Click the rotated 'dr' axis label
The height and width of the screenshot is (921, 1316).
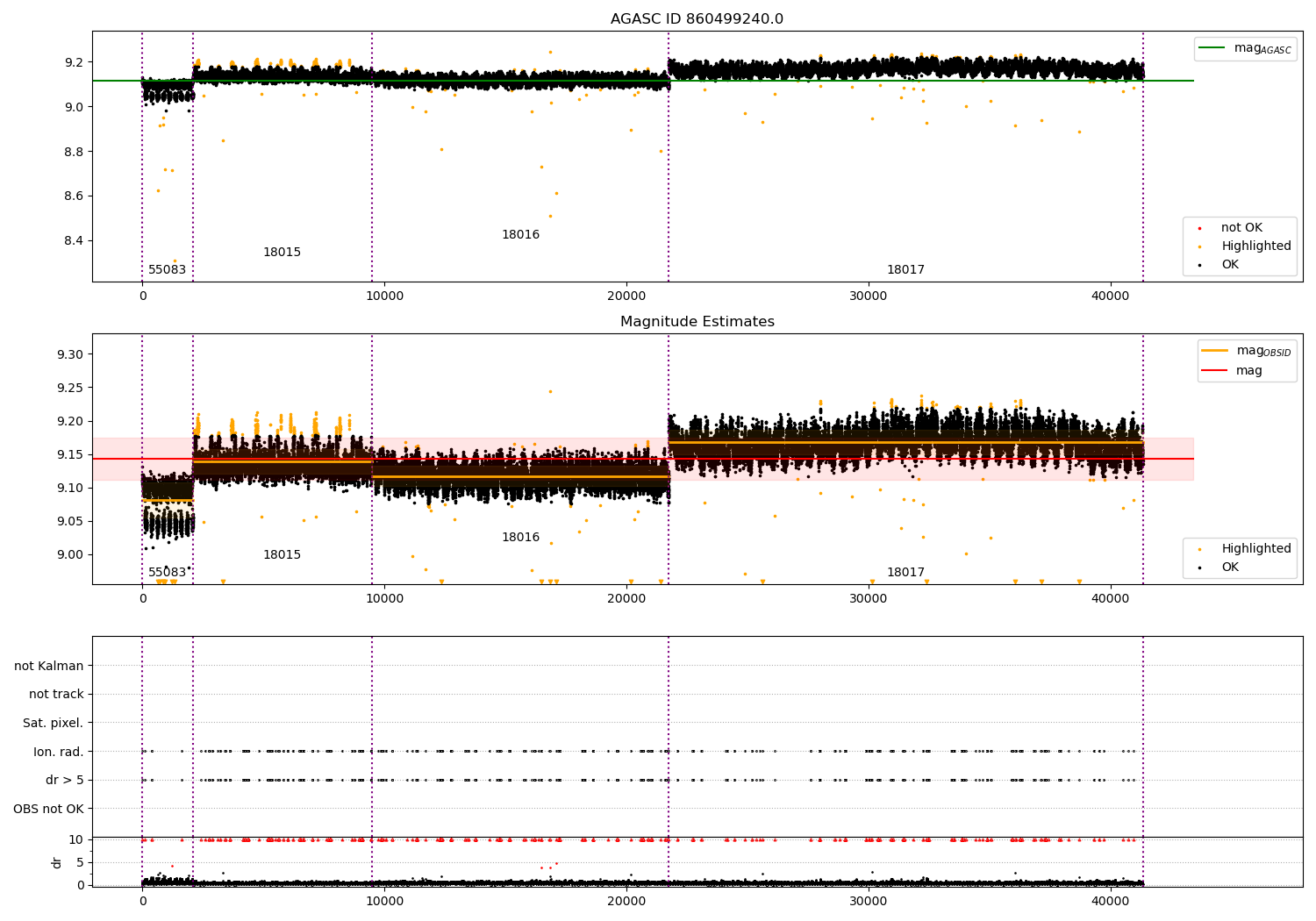[x=57, y=863]
